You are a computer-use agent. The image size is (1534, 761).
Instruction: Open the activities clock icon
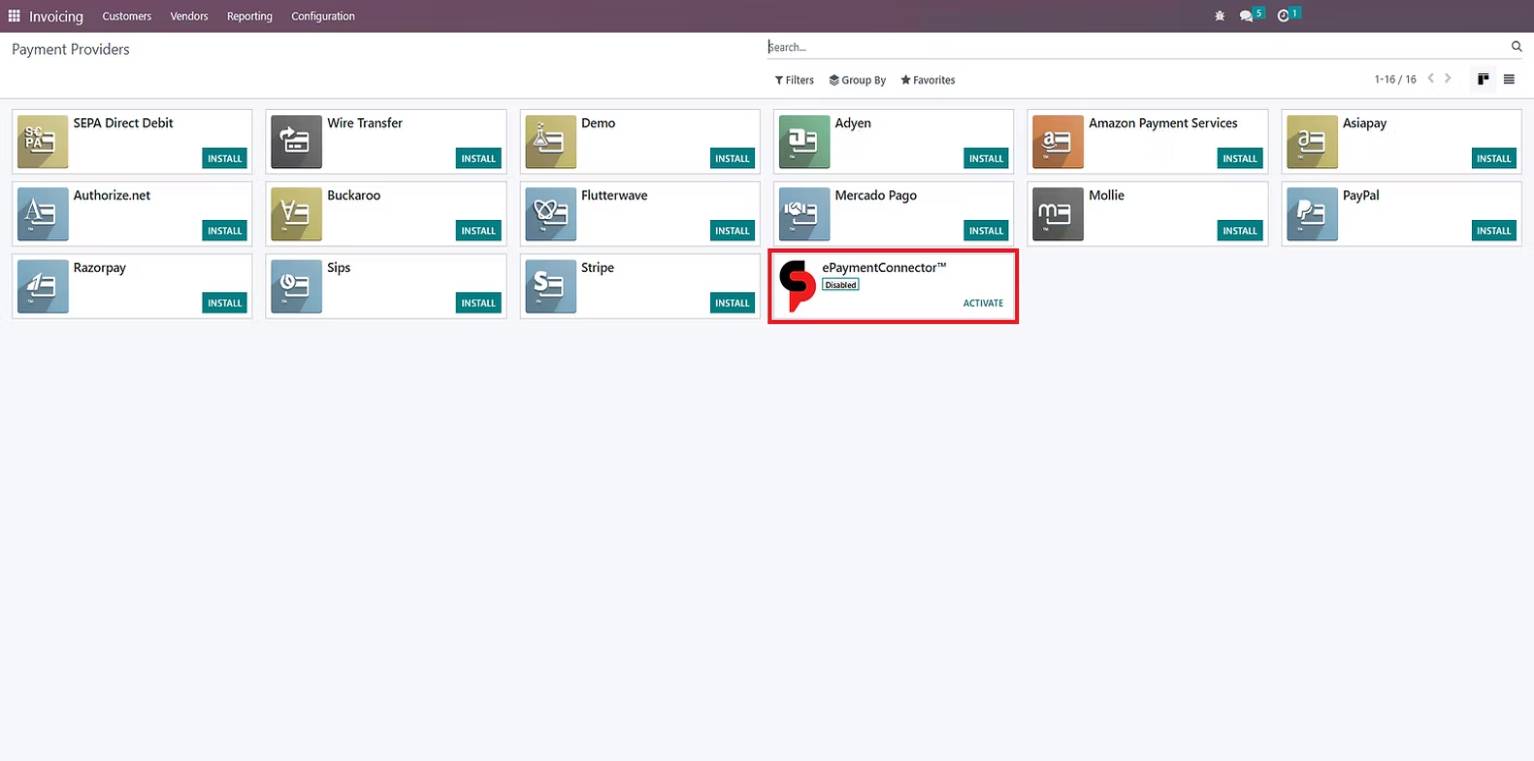coord(1283,16)
